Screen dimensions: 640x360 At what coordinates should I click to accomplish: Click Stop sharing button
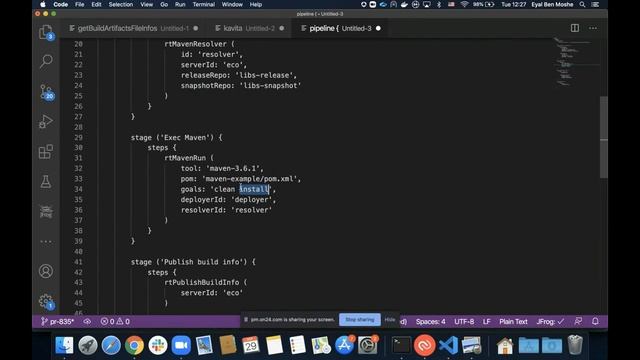coord(360,320)
